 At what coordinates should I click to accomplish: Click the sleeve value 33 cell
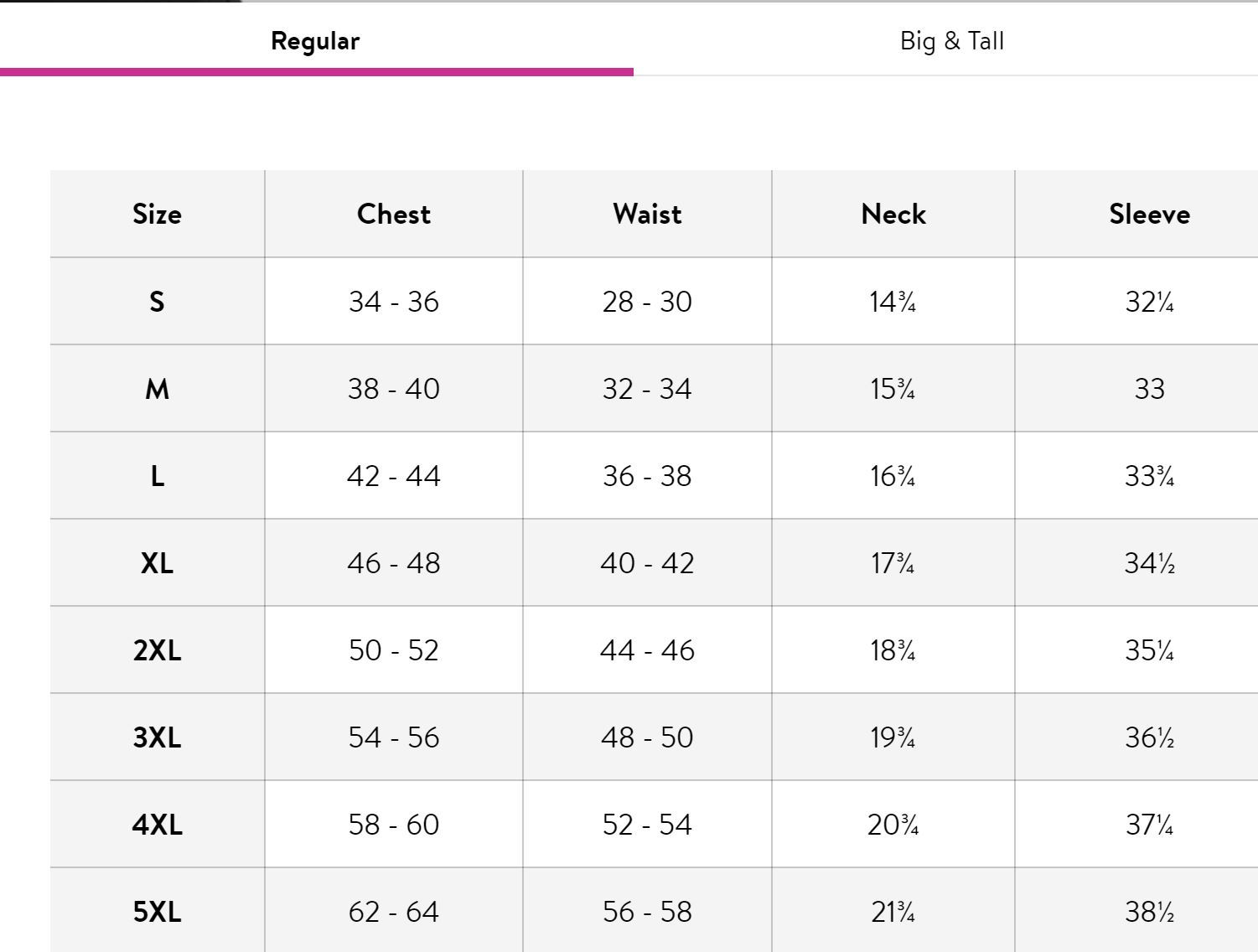point(1149,389)
